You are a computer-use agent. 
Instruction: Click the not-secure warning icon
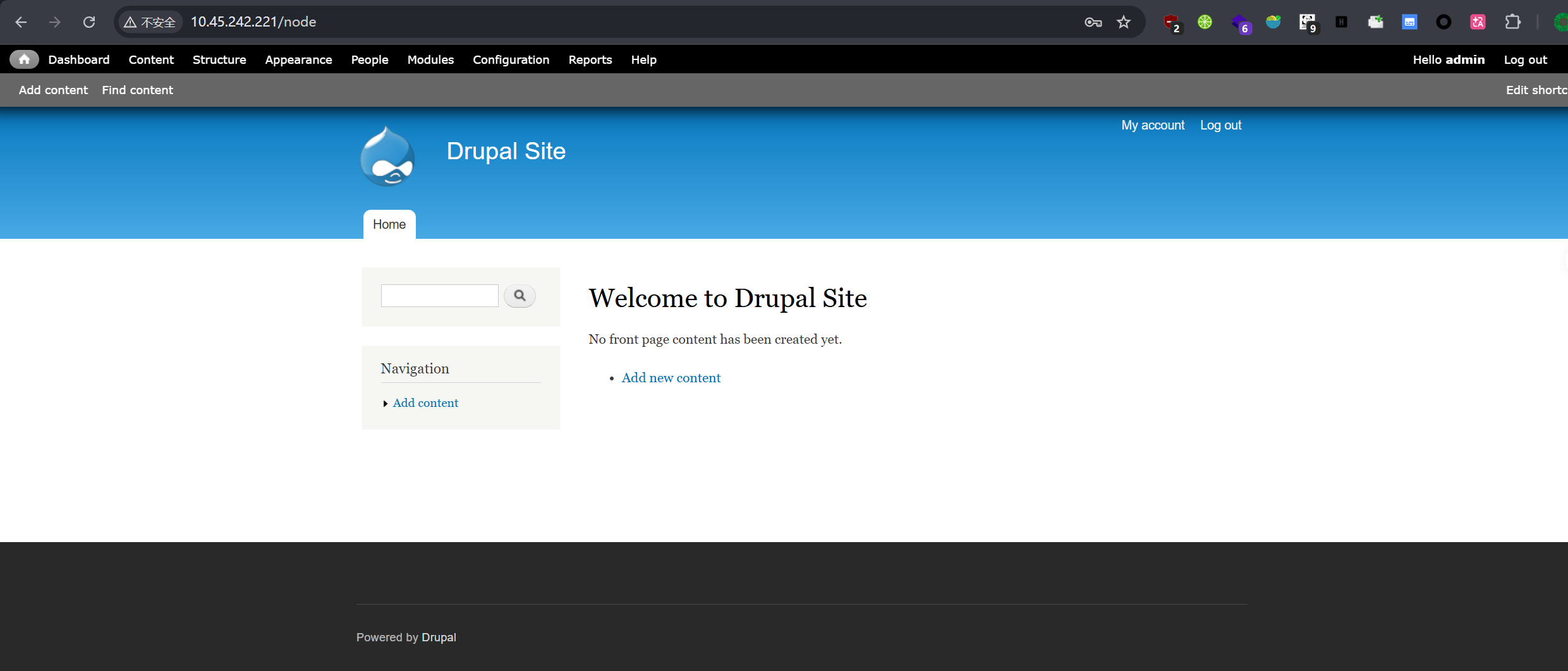point(130,22)
